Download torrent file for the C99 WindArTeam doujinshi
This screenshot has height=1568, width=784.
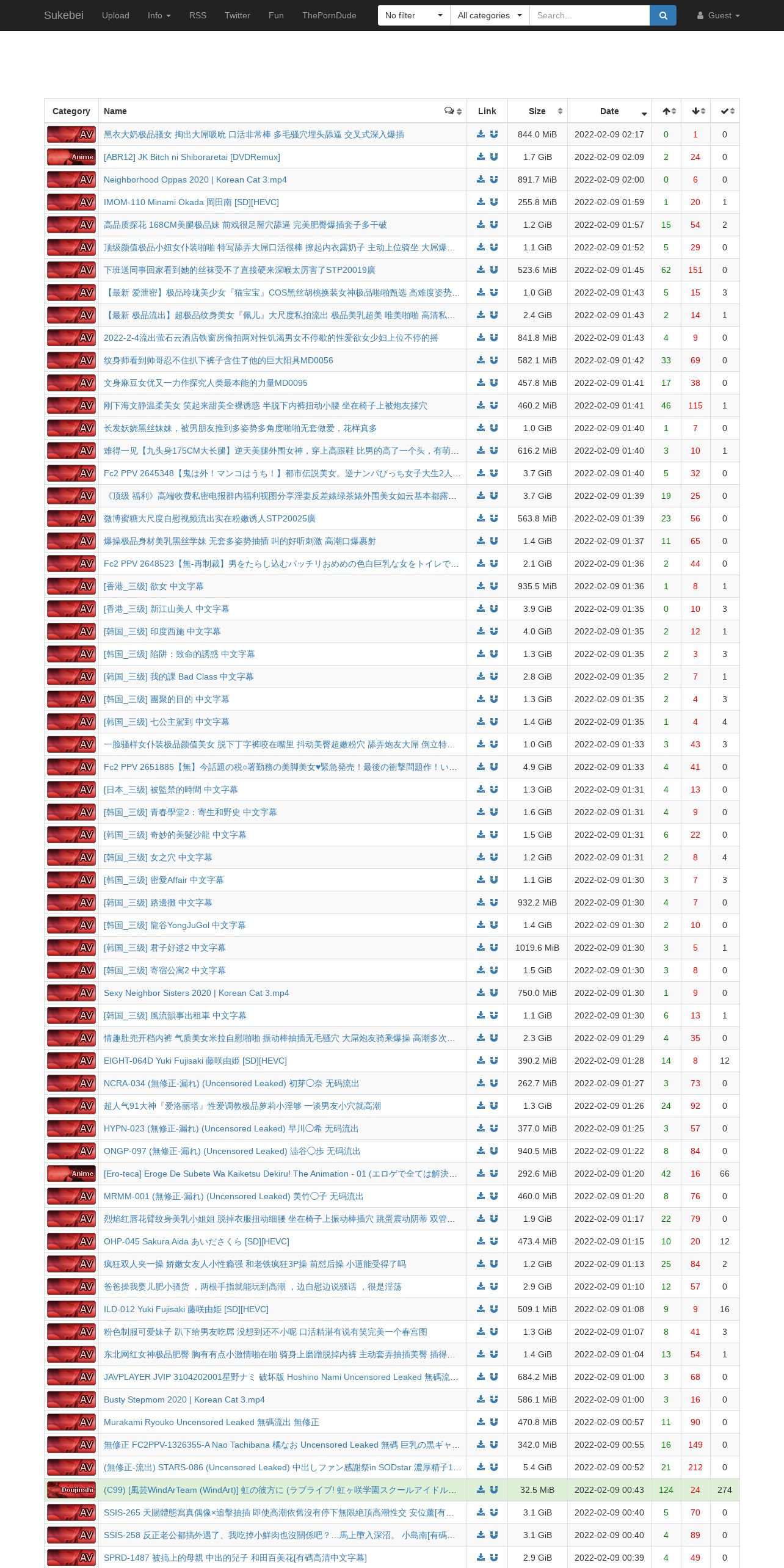[481, 1490]
